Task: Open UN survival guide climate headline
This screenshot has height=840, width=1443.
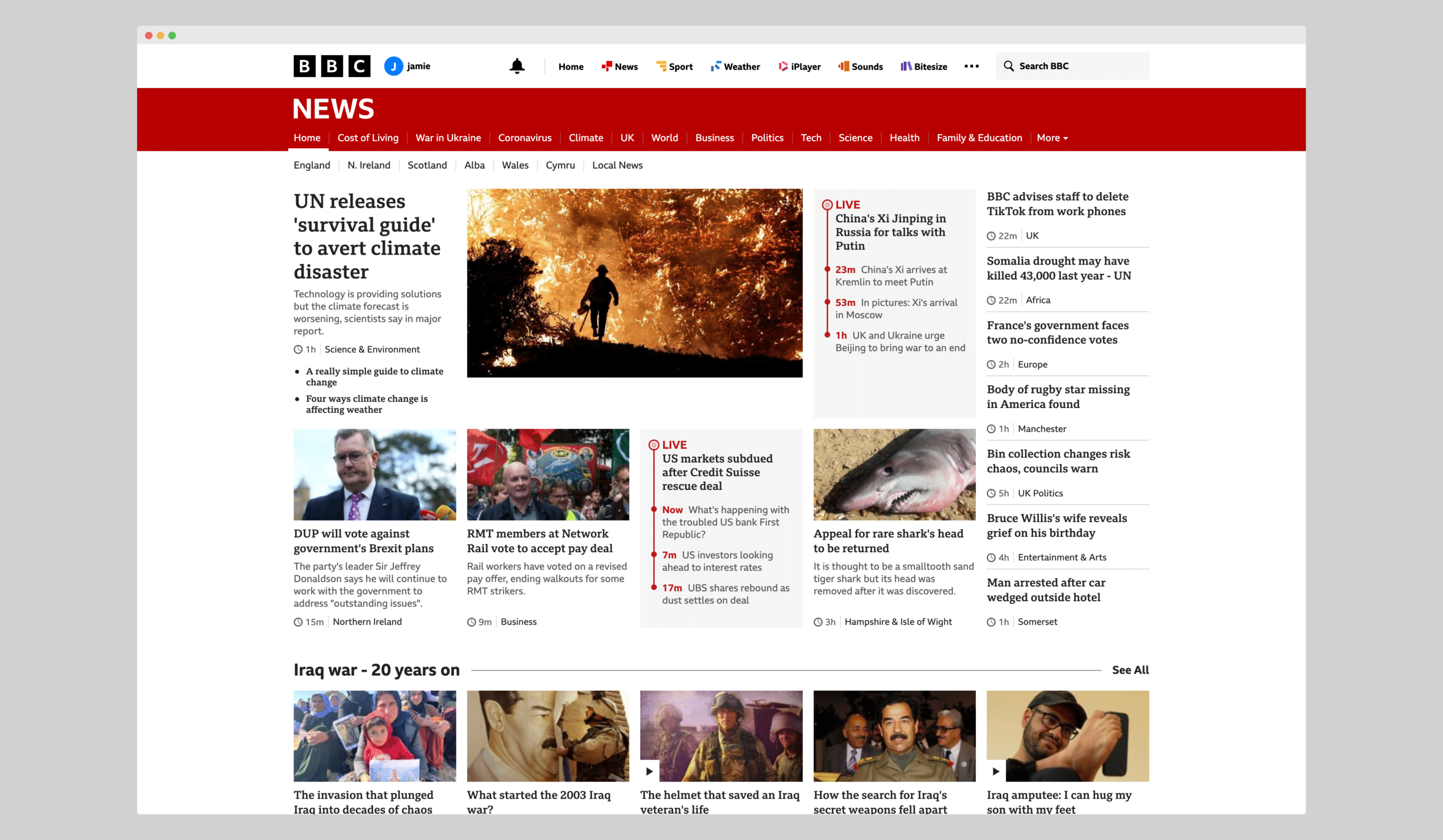Action: (x=366, y=236)
